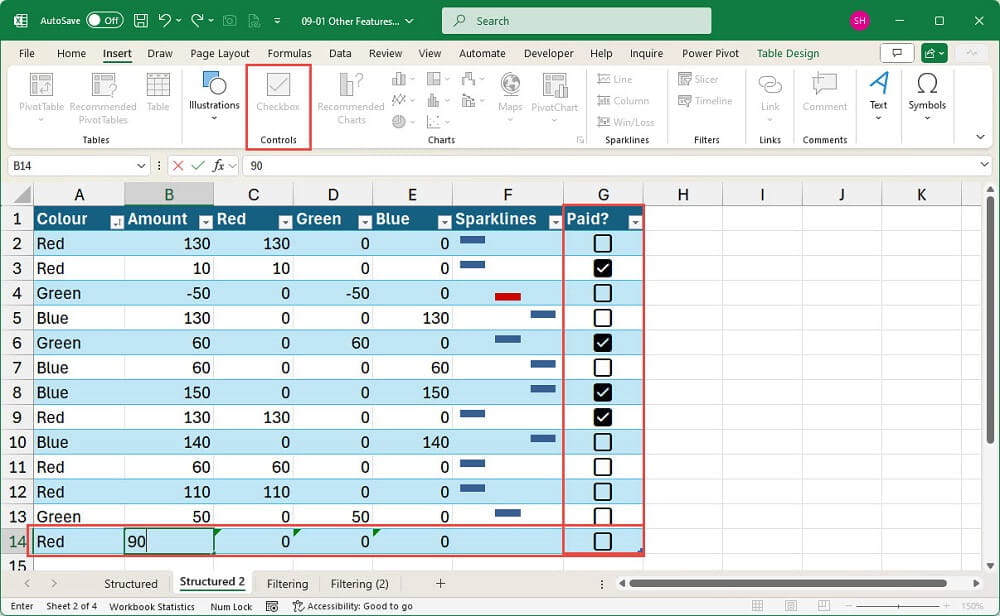Click Workbook Statistics in status bar

click(152, 606)
